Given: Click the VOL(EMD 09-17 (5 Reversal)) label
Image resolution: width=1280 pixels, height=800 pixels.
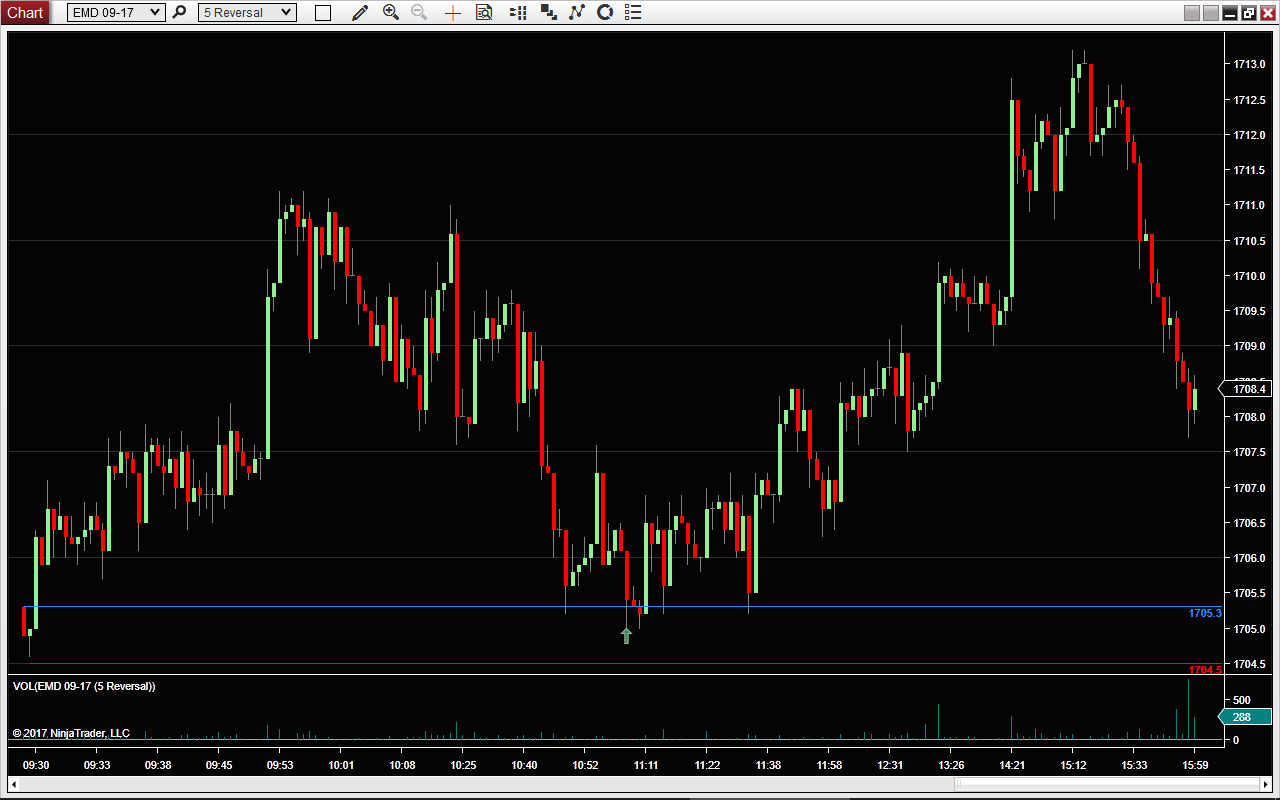Looking at the screenshot, I should point(84,686).
